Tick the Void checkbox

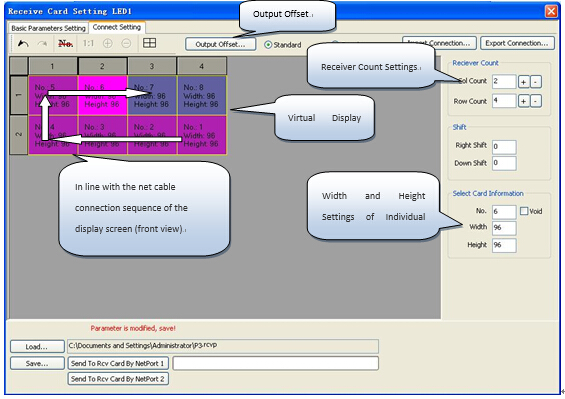coord(524,211)
